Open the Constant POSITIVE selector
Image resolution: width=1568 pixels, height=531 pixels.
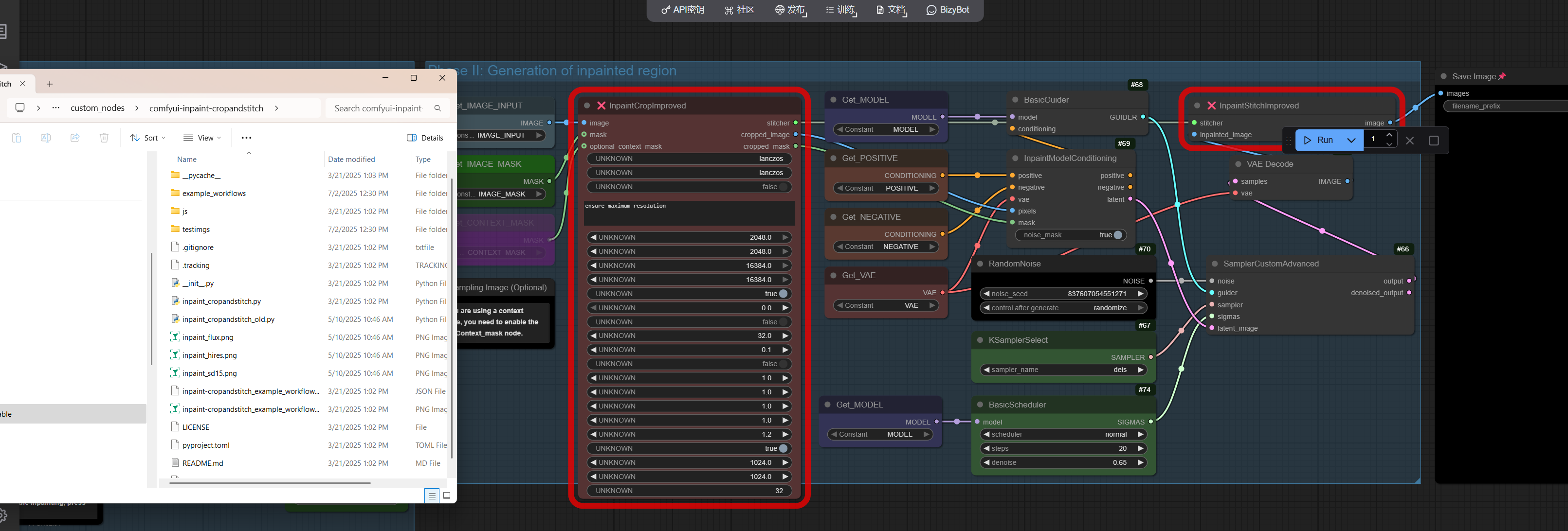(x=886, y=188)
